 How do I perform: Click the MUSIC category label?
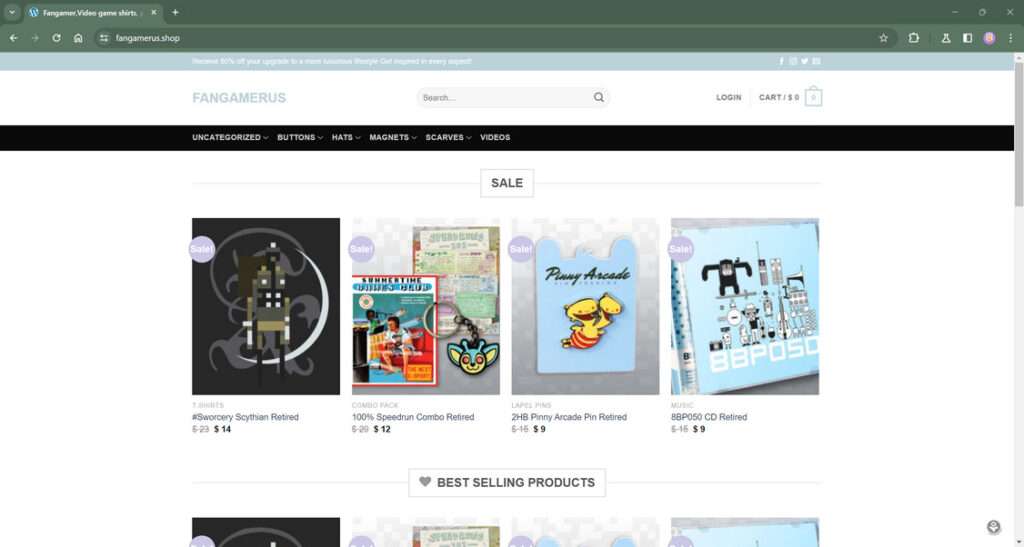pyautogui.click(x=682, y=405)
